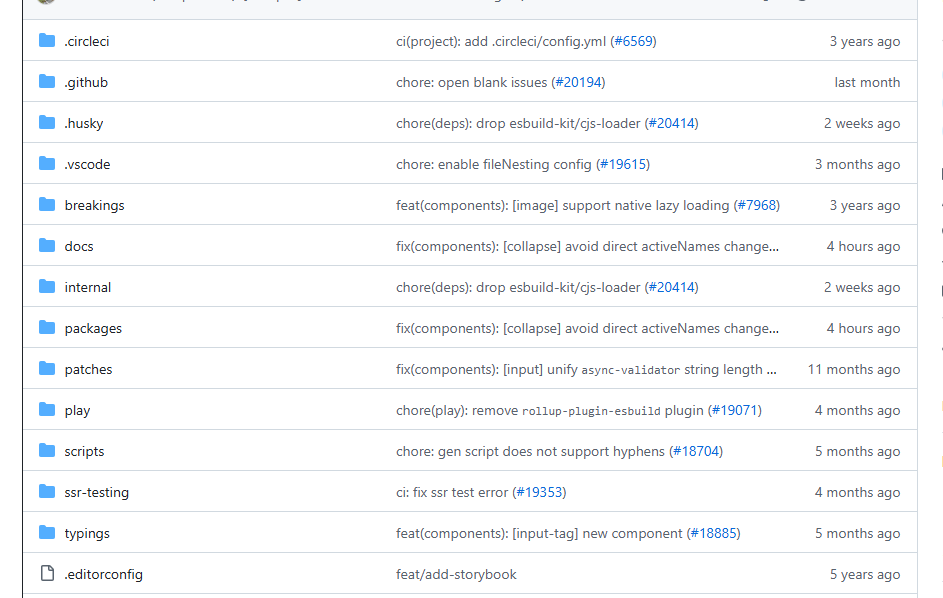Click the folder icon beside .circleci
The width and height of the screenshot is (943, 598).
click(x=46, y=41)
